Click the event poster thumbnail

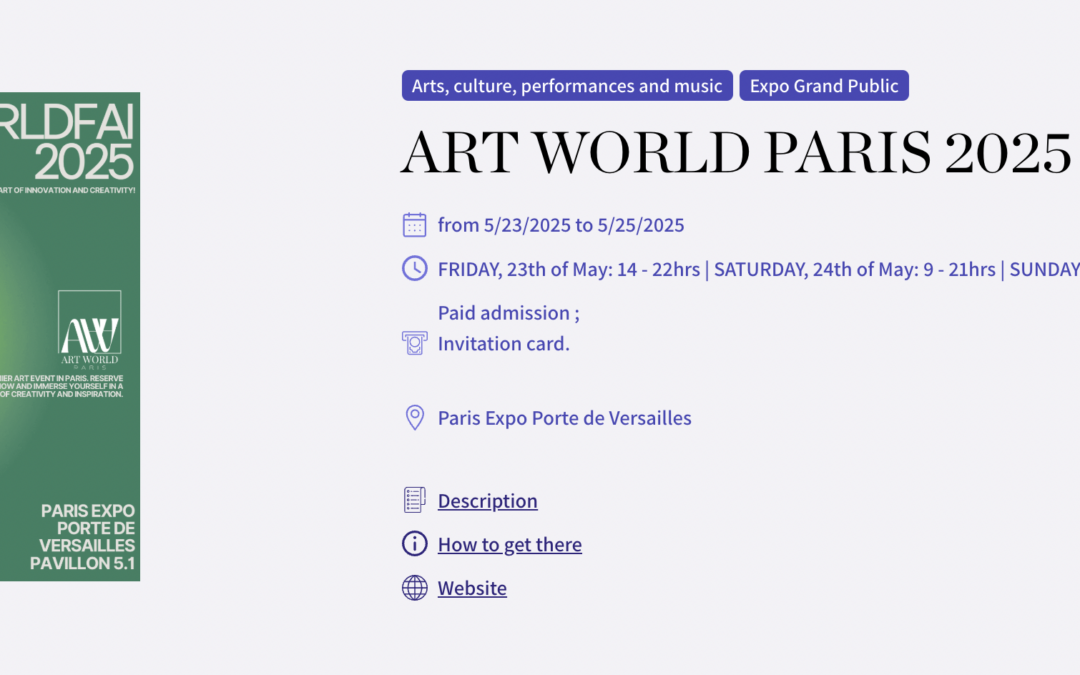70,337
